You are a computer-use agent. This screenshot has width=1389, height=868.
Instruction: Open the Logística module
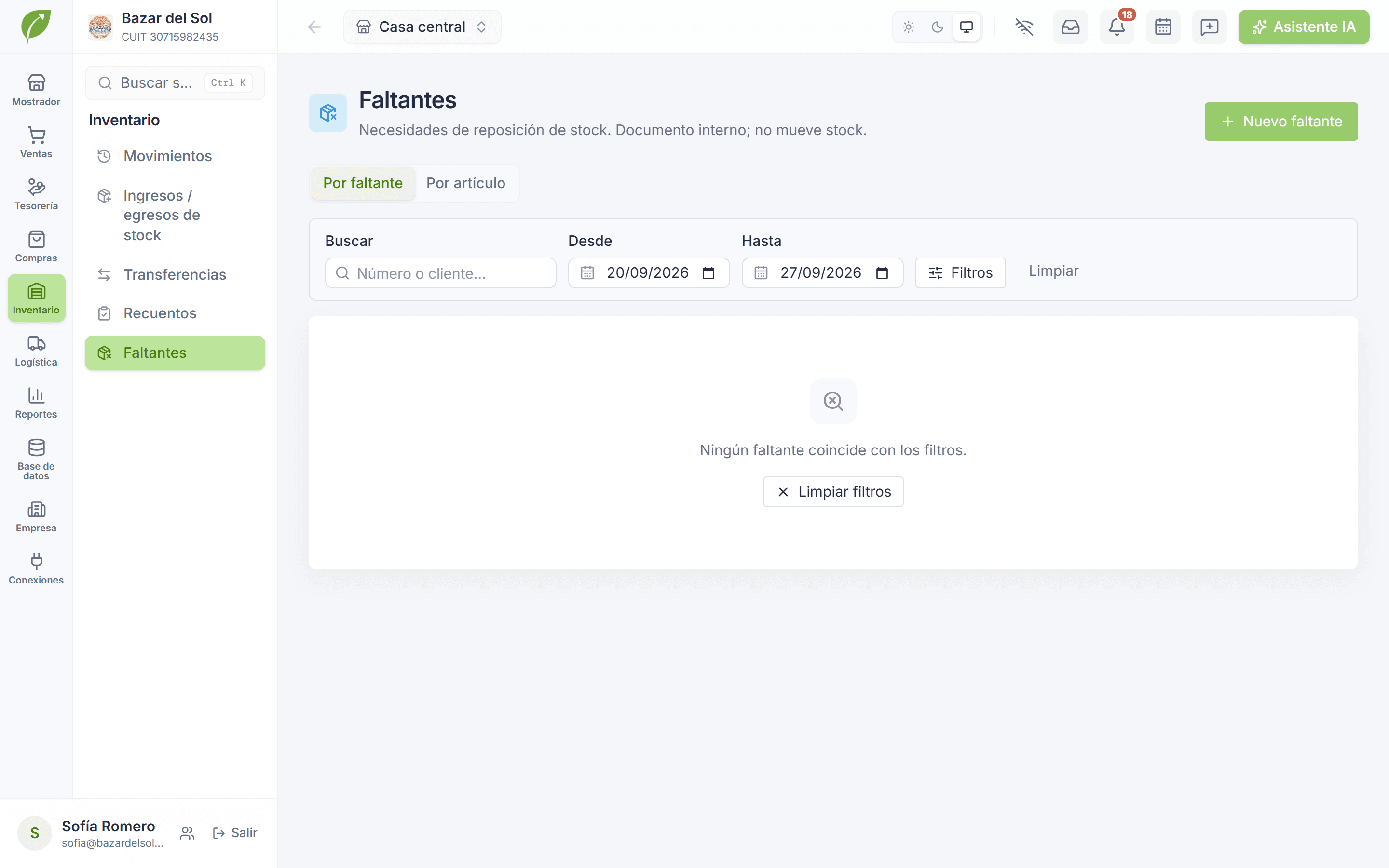pyautogui.click(x=36, y=351)
